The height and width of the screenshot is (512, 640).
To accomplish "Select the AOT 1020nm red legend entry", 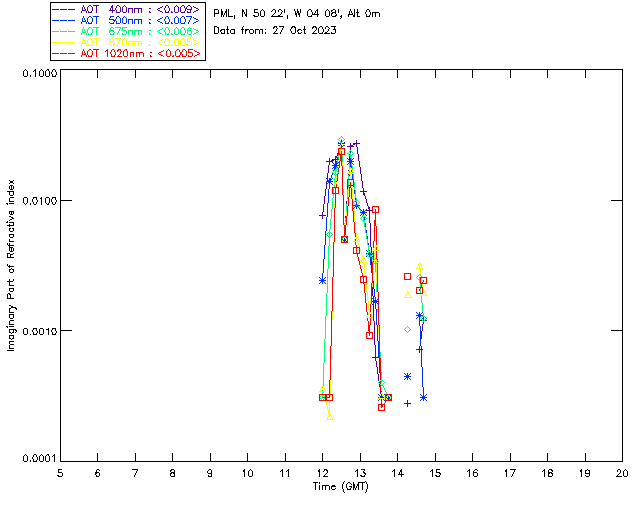I will pyautogui.click(x=127, y=54).
